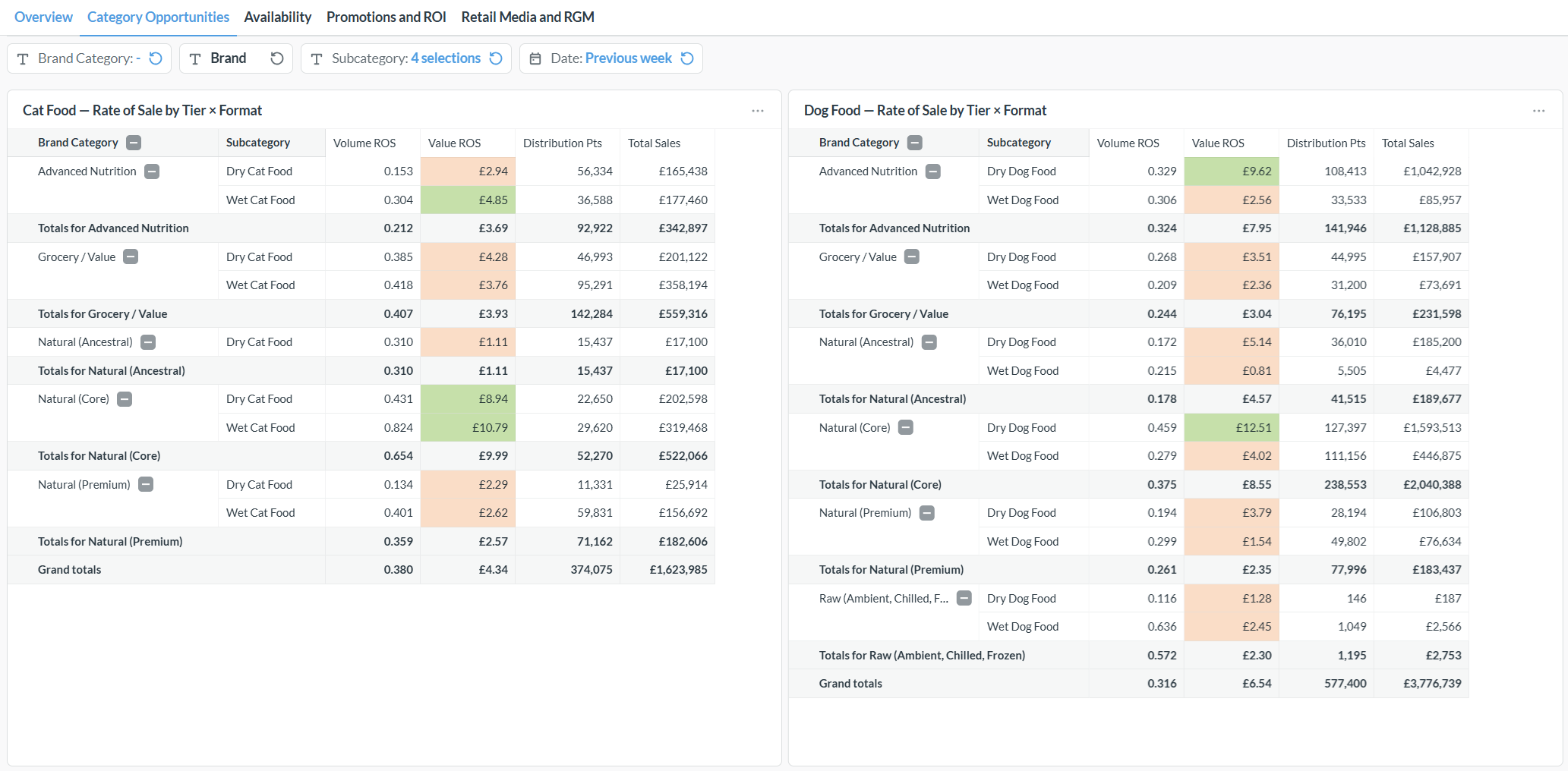Open Cat Food table options menu
The width and height of the screenshot is (1568, 771).
758,111
